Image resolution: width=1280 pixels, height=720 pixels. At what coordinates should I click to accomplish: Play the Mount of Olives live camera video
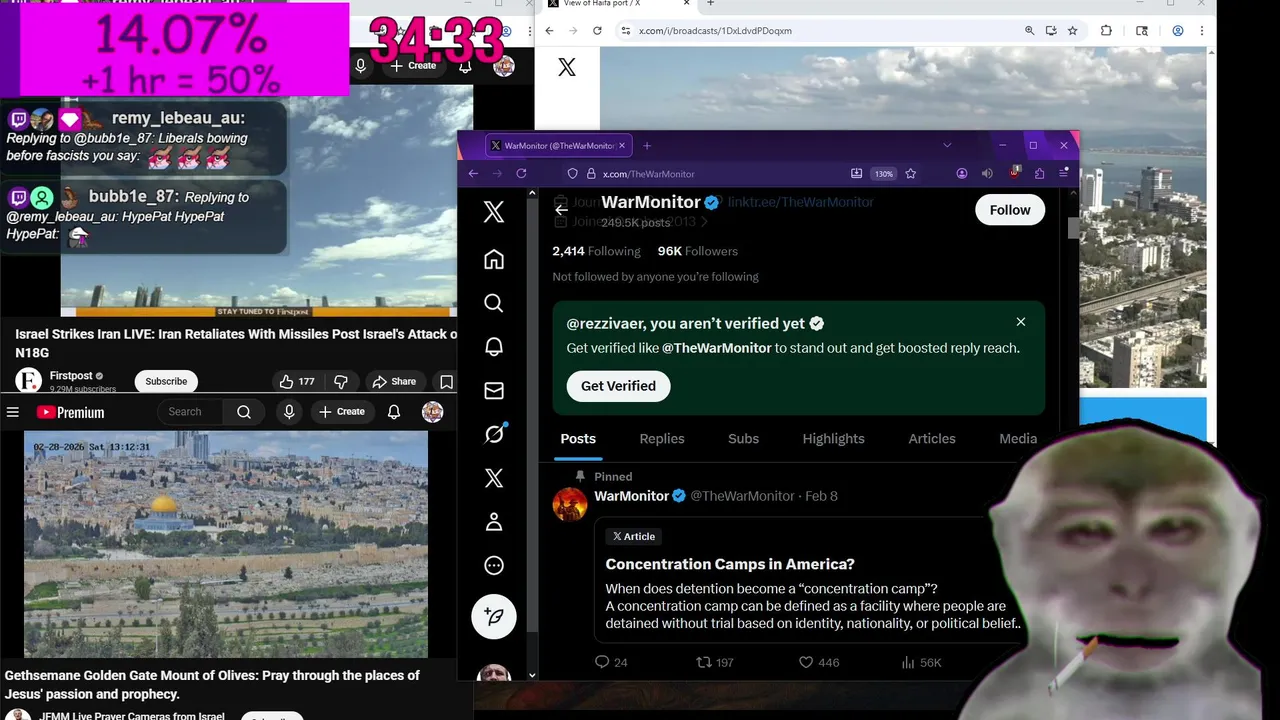pyautogui.click(x=226, y=544)
